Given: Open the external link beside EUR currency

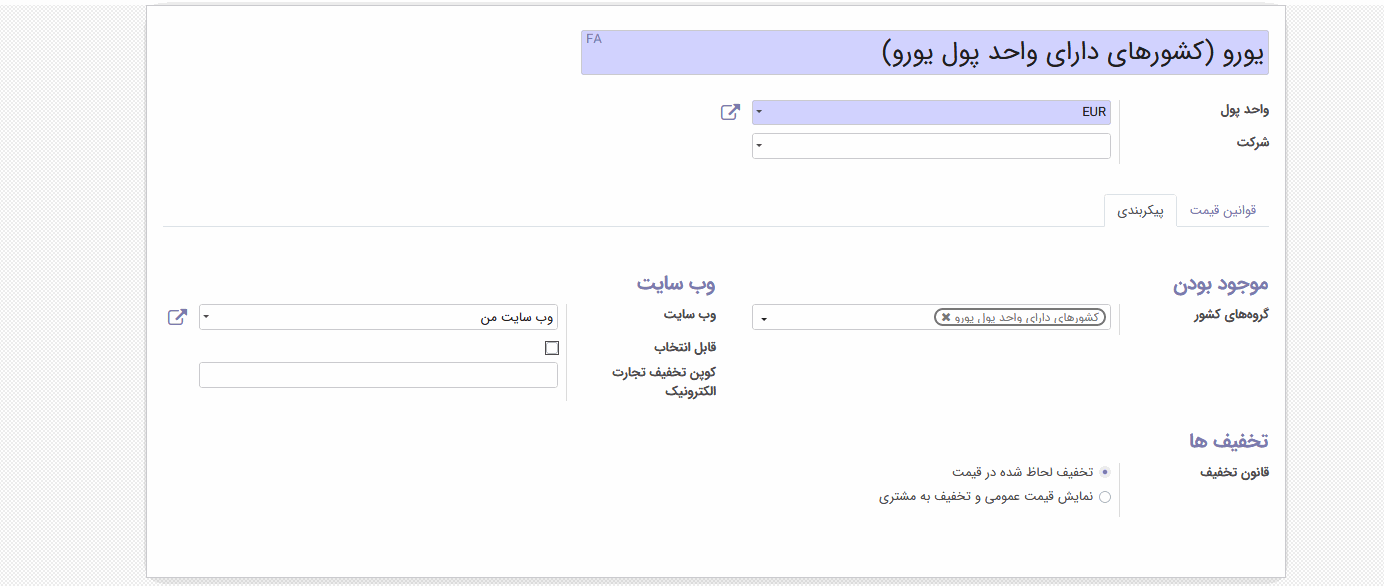Looking at the screenshot, I should pos(730,112).
